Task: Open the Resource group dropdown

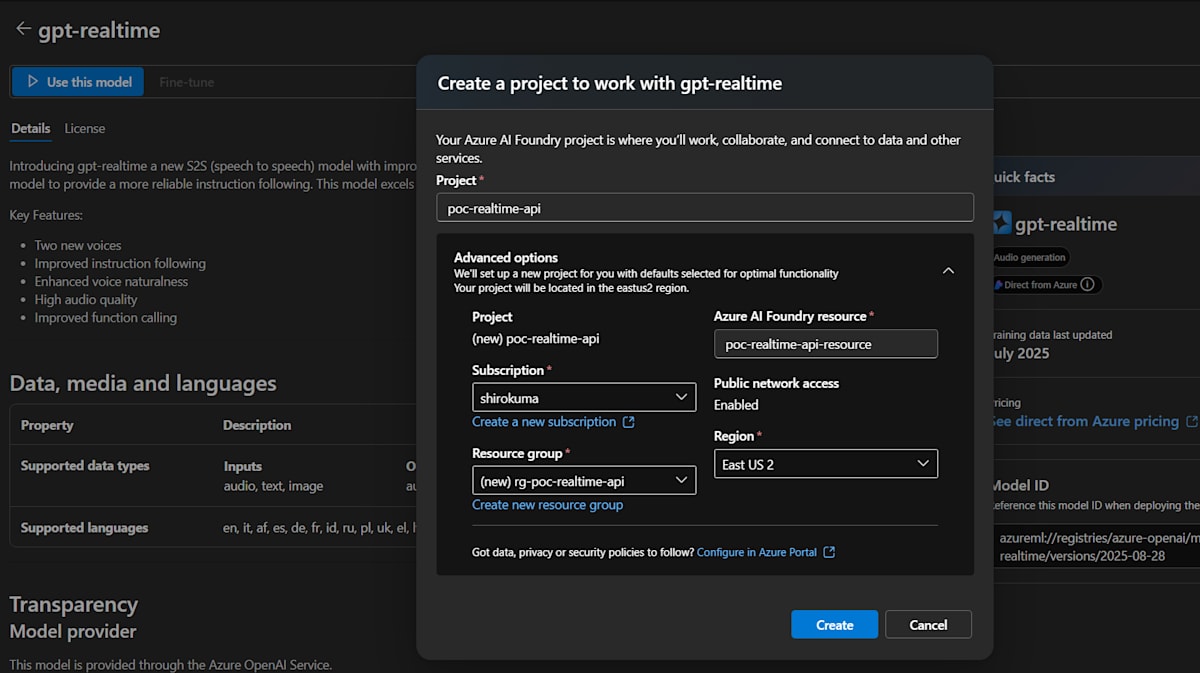Action: pyautogui.click(x=584, y=481)
